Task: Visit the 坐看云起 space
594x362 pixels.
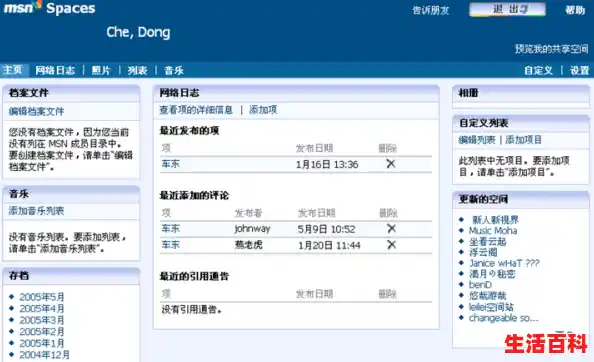Action: click(488, 242)
